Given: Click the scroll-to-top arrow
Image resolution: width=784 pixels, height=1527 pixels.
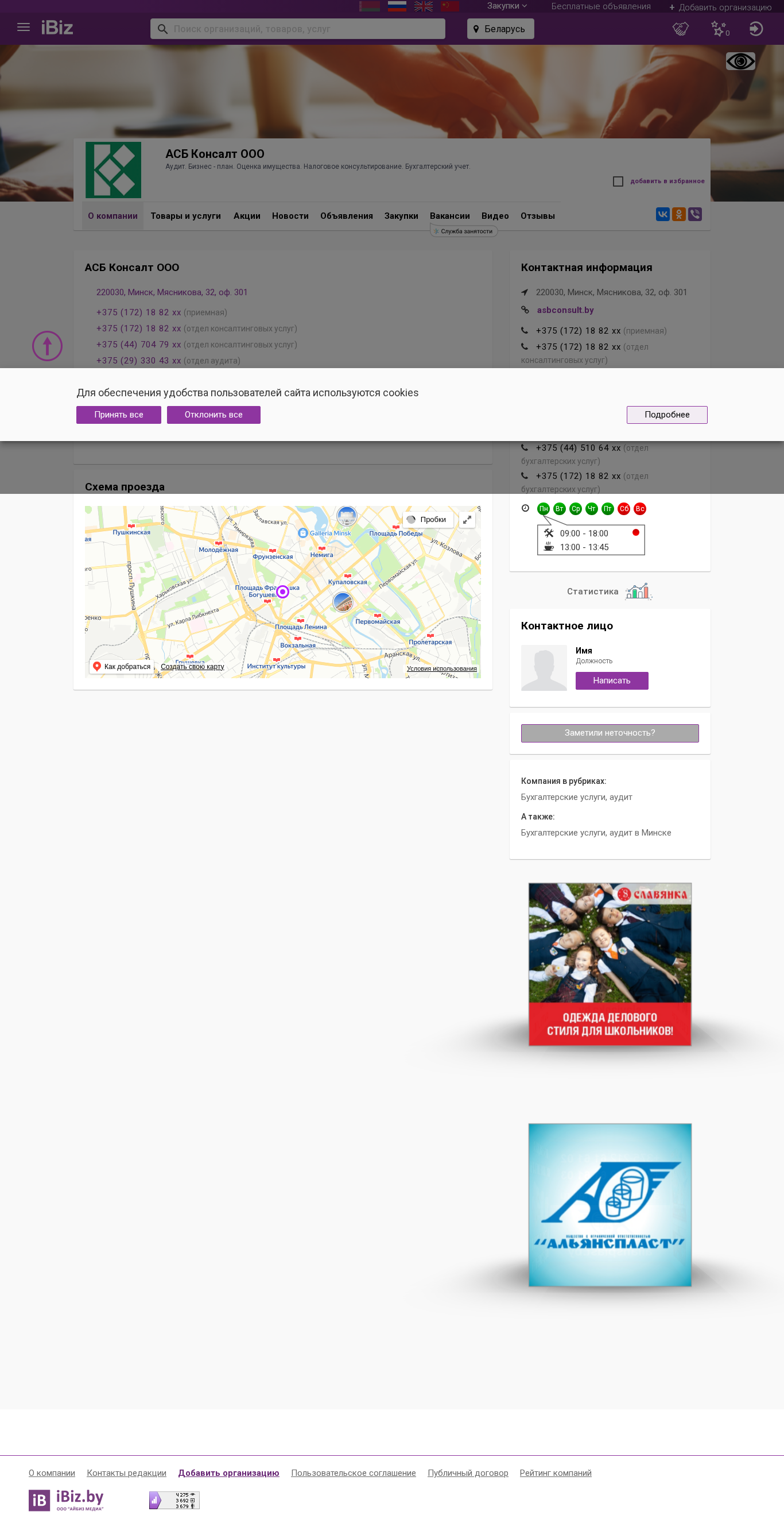Looking at the screenshot, I should click(x=48, y=346).
